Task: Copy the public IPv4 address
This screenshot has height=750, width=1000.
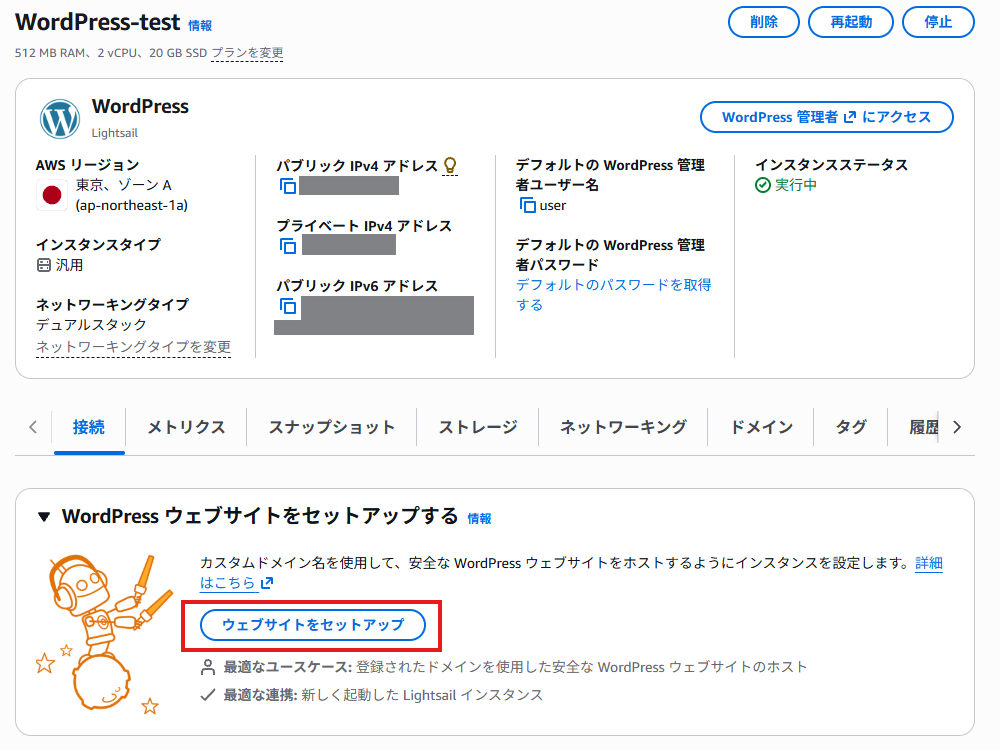Action: [288, 186]
